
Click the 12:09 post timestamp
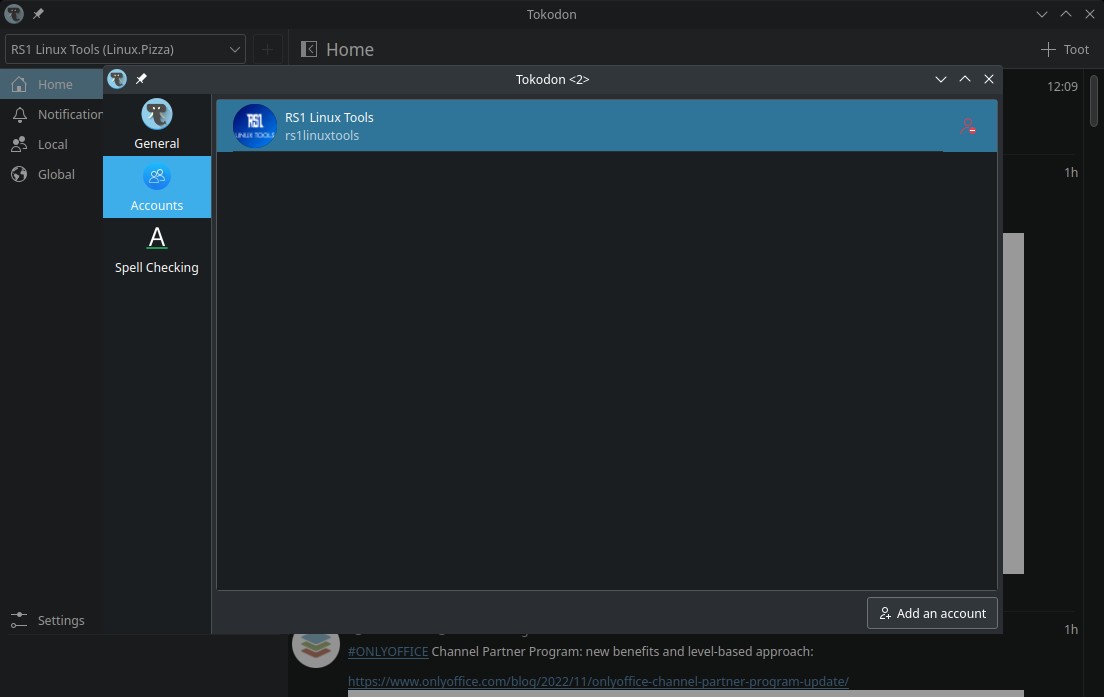(1062, 87)
